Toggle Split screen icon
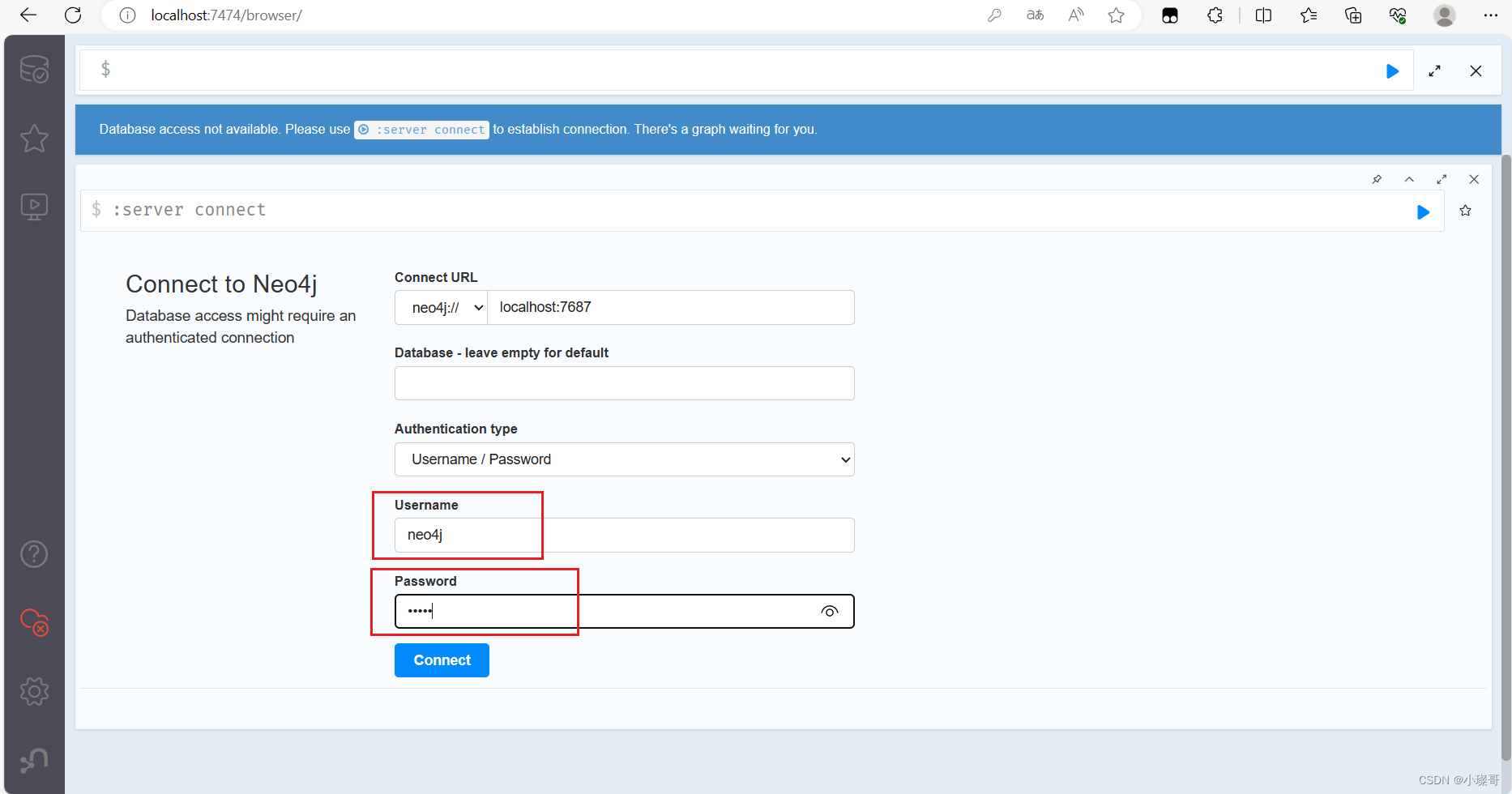This screenshot has height=794, width=1512. 1263,15
